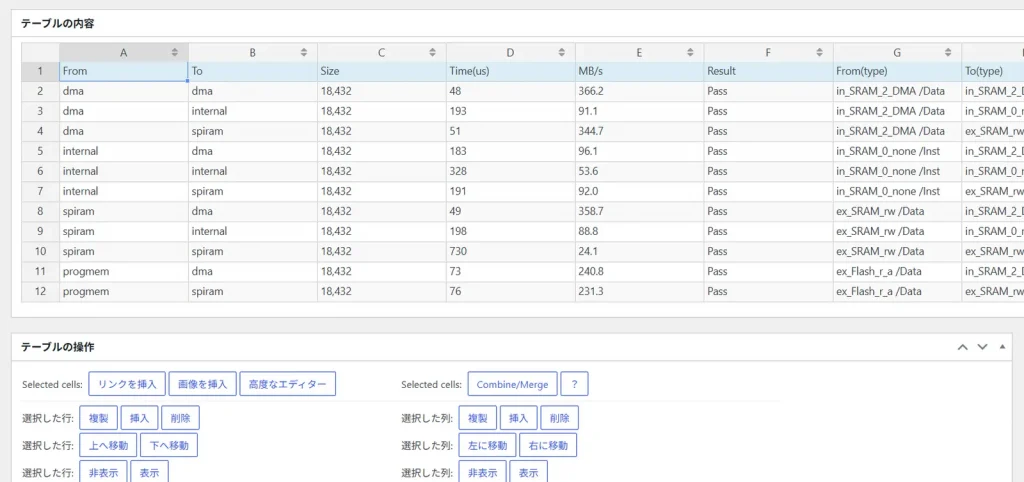Screen dimensions: 1024x482
Task: Delete selected row with 削除 button
Action: pos(180,418)
